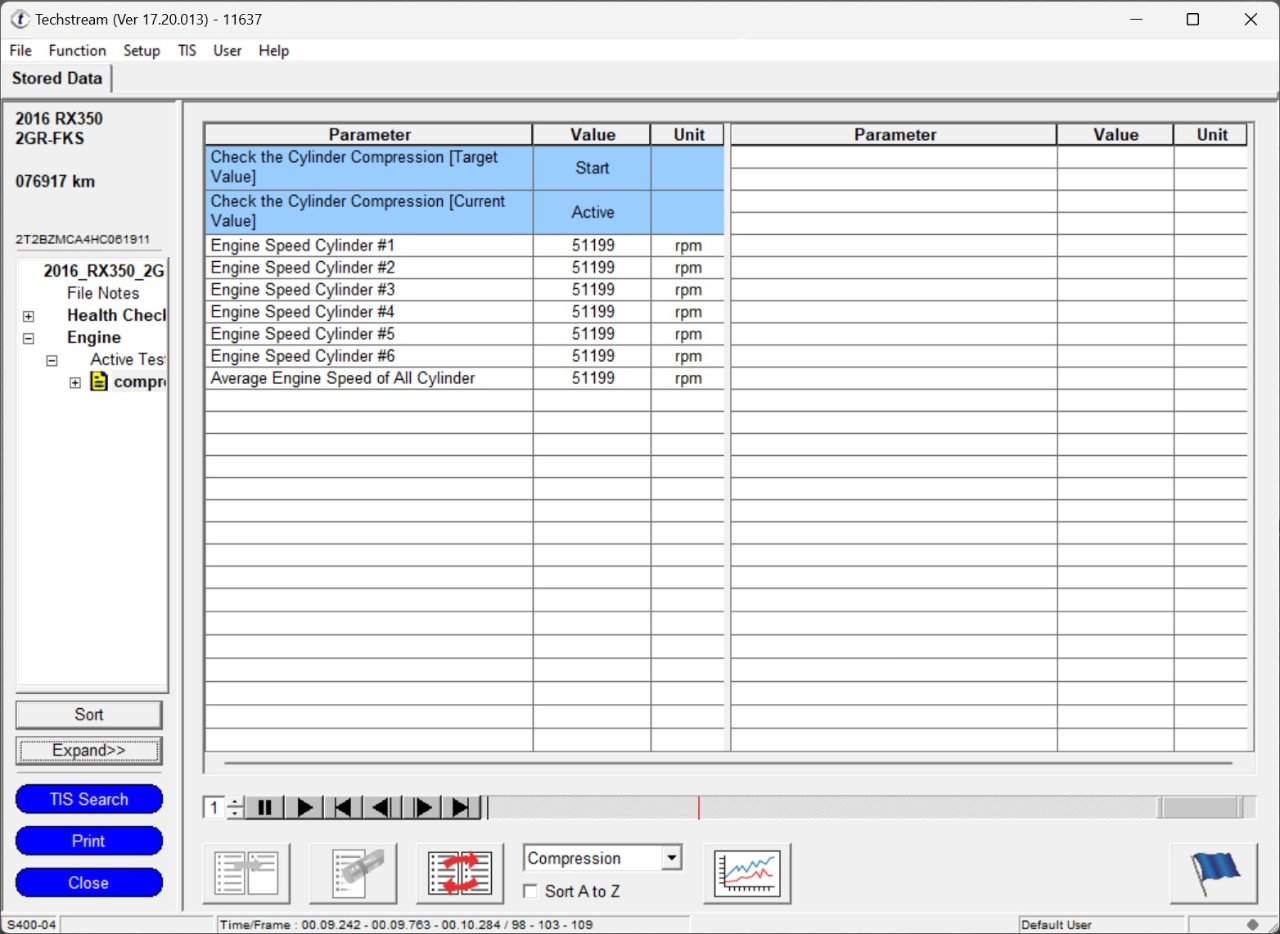This screenshot has height=934, width=1280.
Task: Open the line graph view icon
Action: point(747,873)
